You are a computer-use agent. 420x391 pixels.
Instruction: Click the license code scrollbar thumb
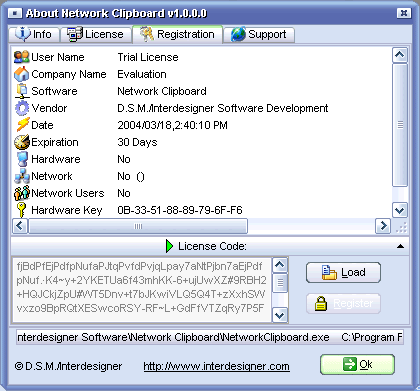tap(280, 283)
